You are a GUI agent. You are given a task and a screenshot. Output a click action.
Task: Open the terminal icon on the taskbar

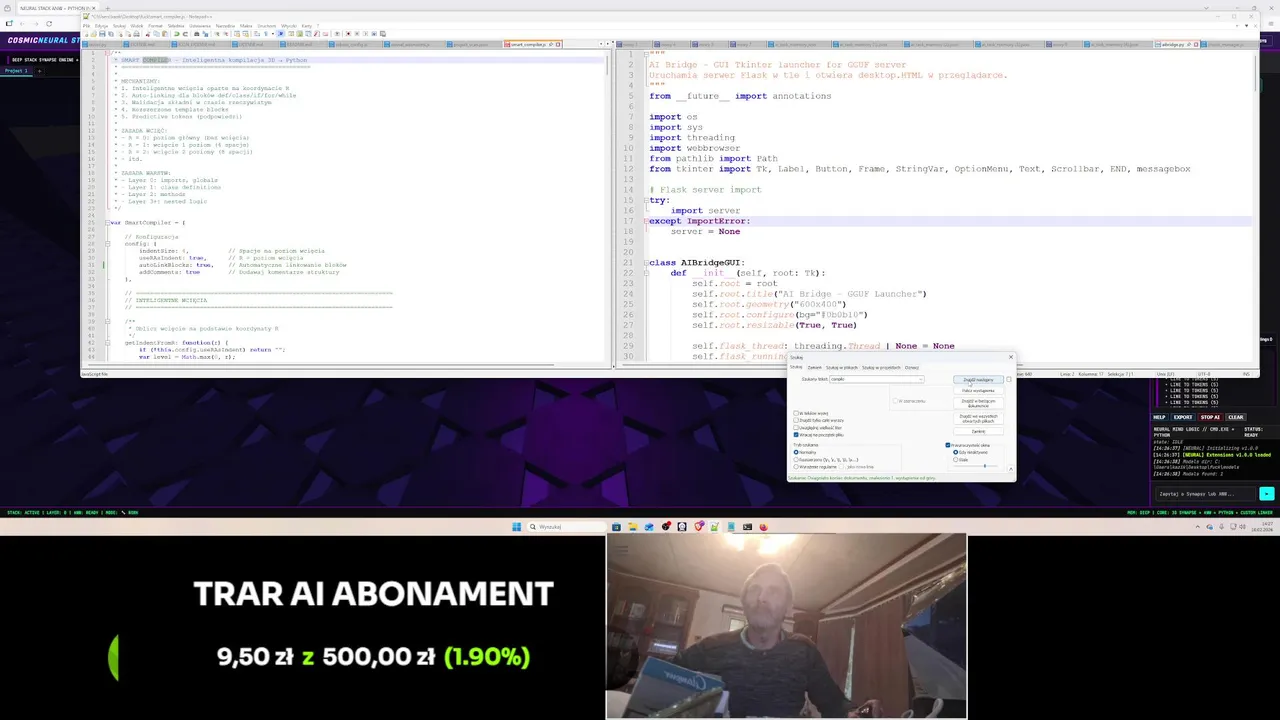(x=747, y=527)
